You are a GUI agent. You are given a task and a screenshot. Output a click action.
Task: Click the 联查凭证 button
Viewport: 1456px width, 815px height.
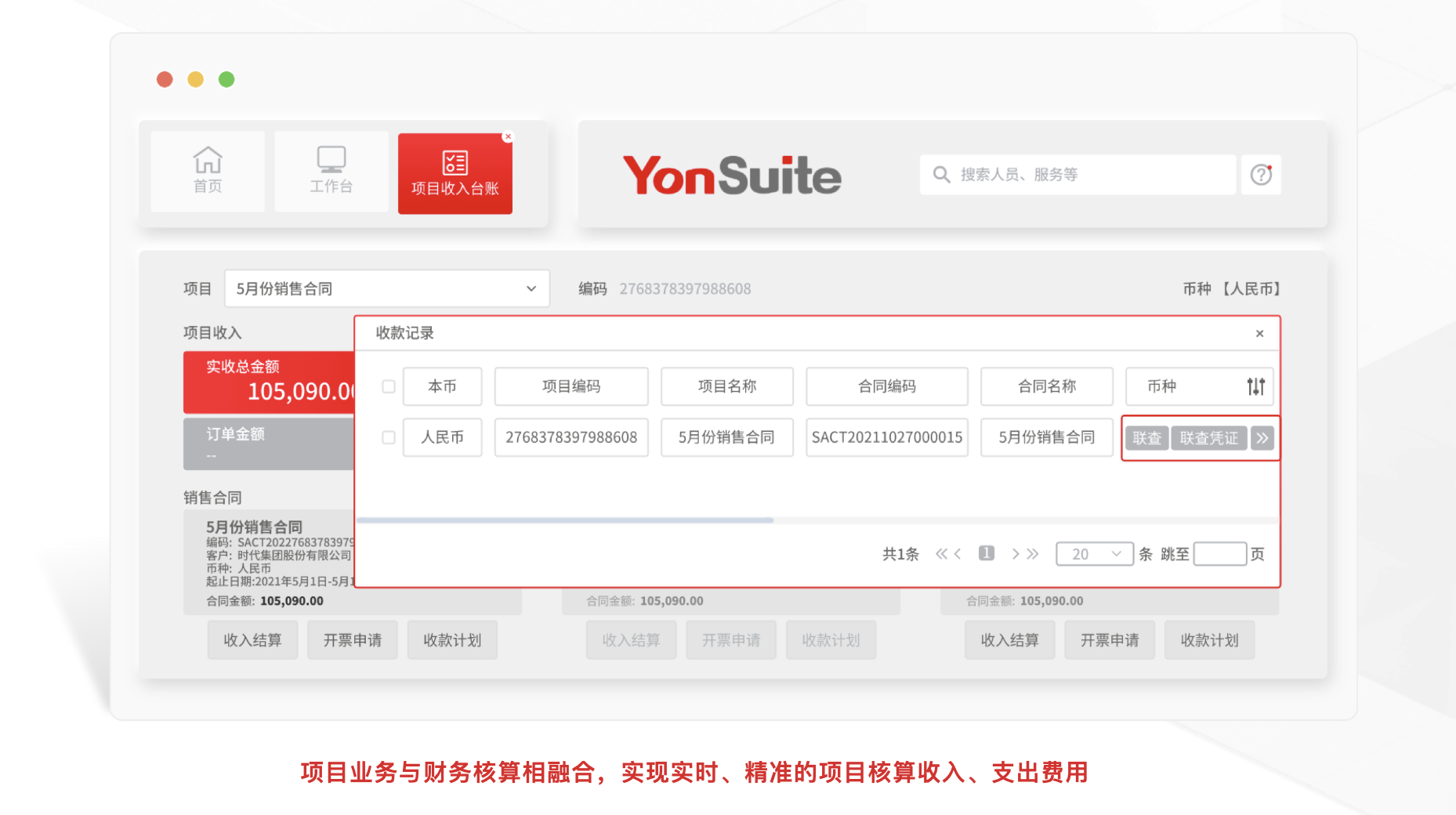(x=1208, y=438)
